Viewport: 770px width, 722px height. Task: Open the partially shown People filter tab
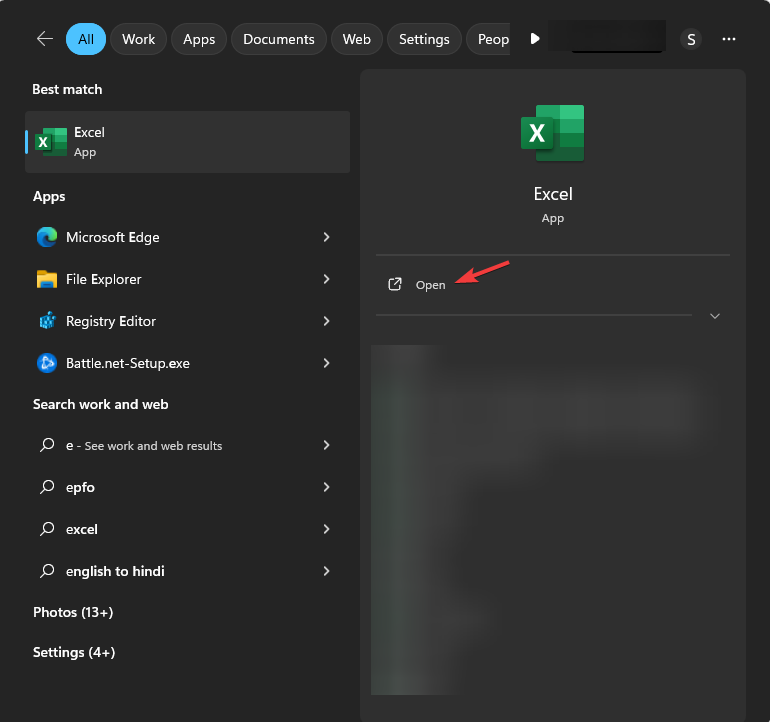[489, 39]
